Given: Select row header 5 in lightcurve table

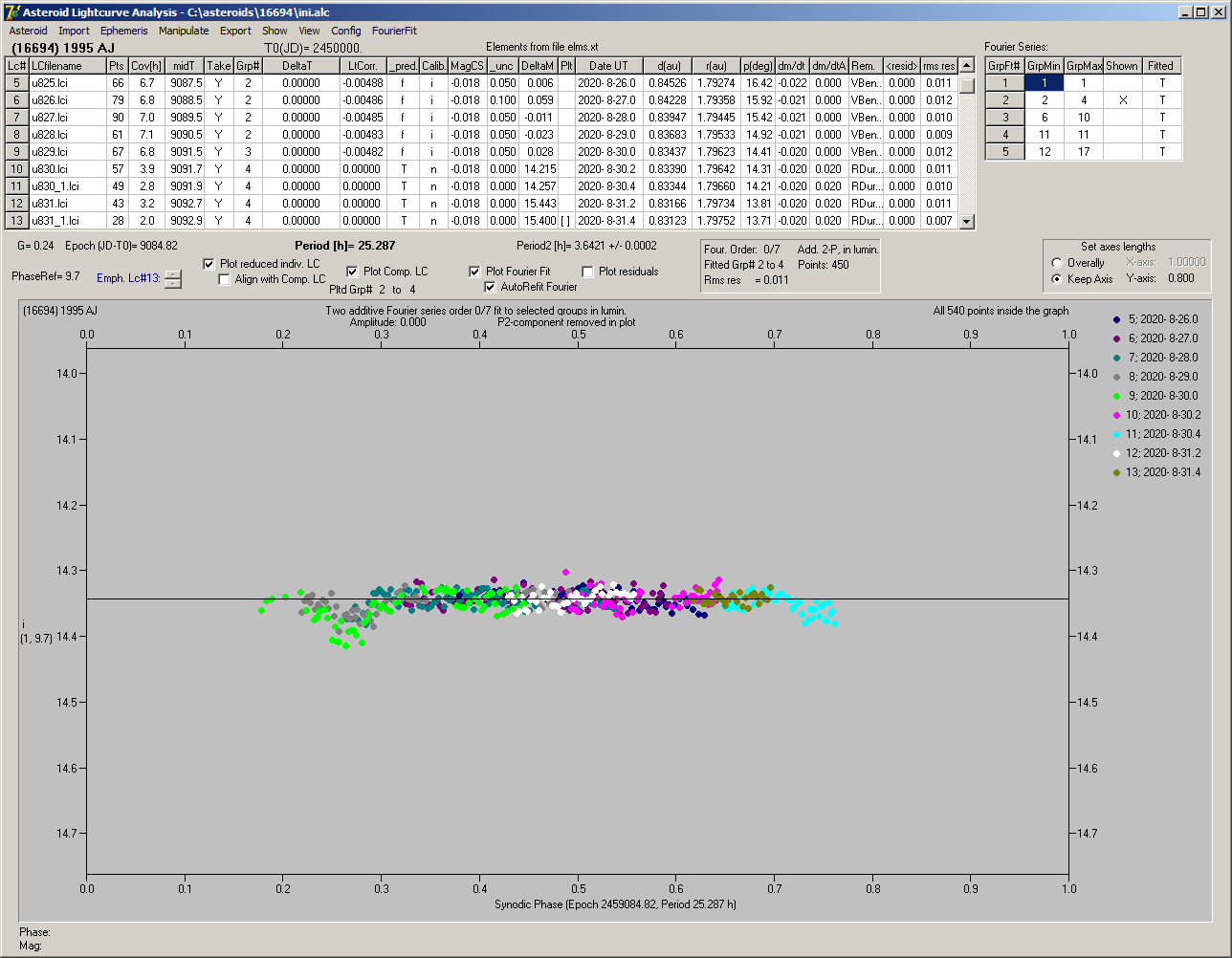Looking at the screenshot, I should point(16,83).
